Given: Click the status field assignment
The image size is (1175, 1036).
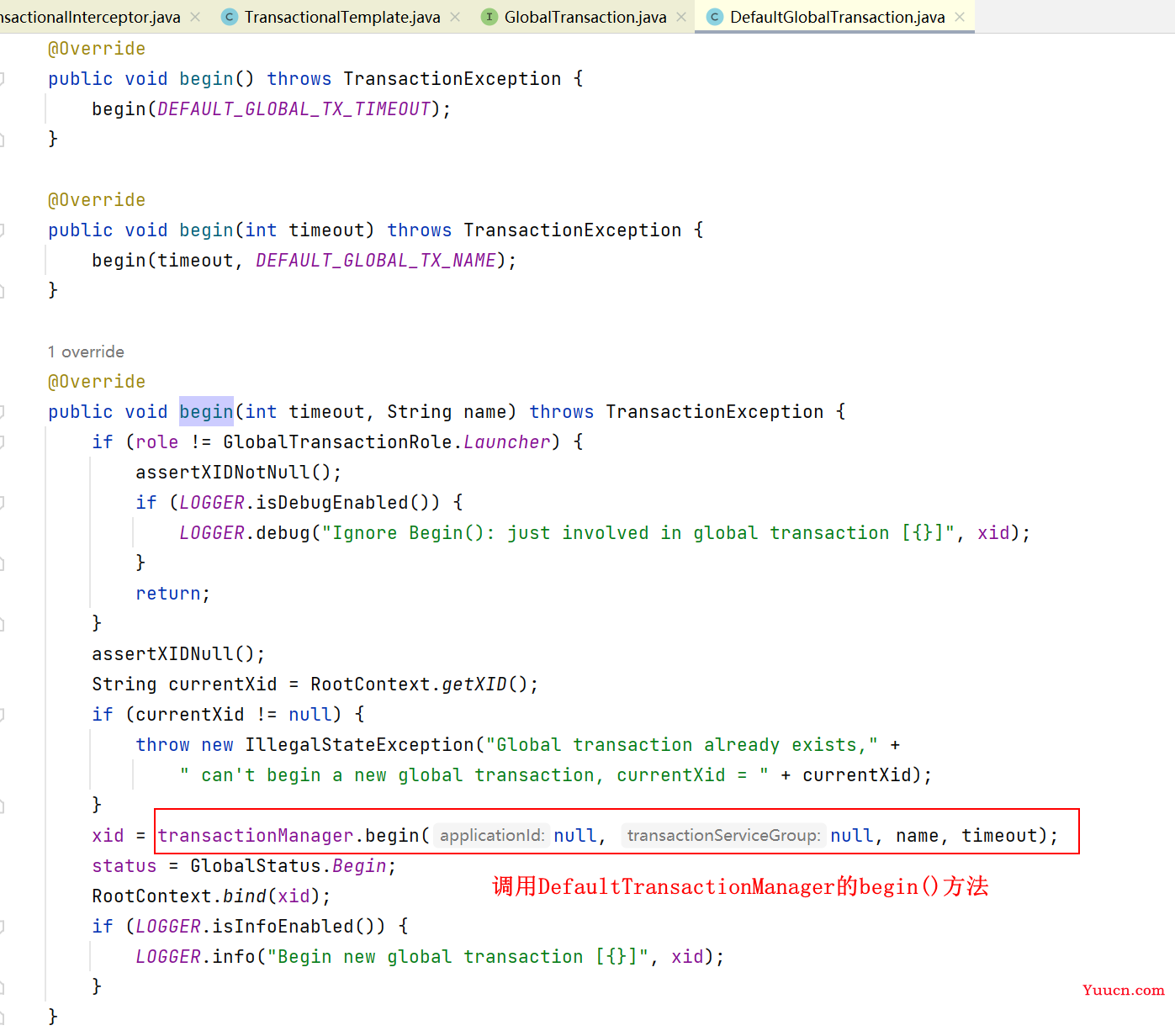Looking at the screenshot, I should (x=124, y=866).
